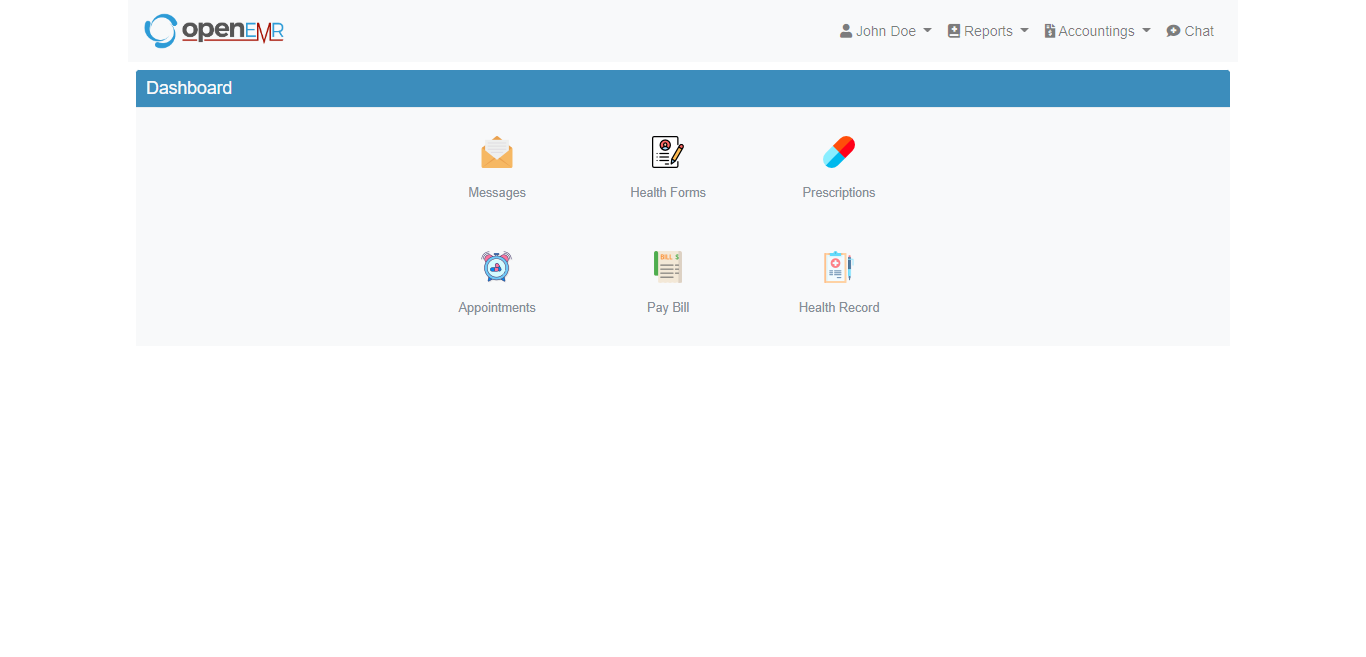This screenshot has height=657, width=1366.
Task: Open the Appointments alarm clock icon
Action: [x=497, y=267]
